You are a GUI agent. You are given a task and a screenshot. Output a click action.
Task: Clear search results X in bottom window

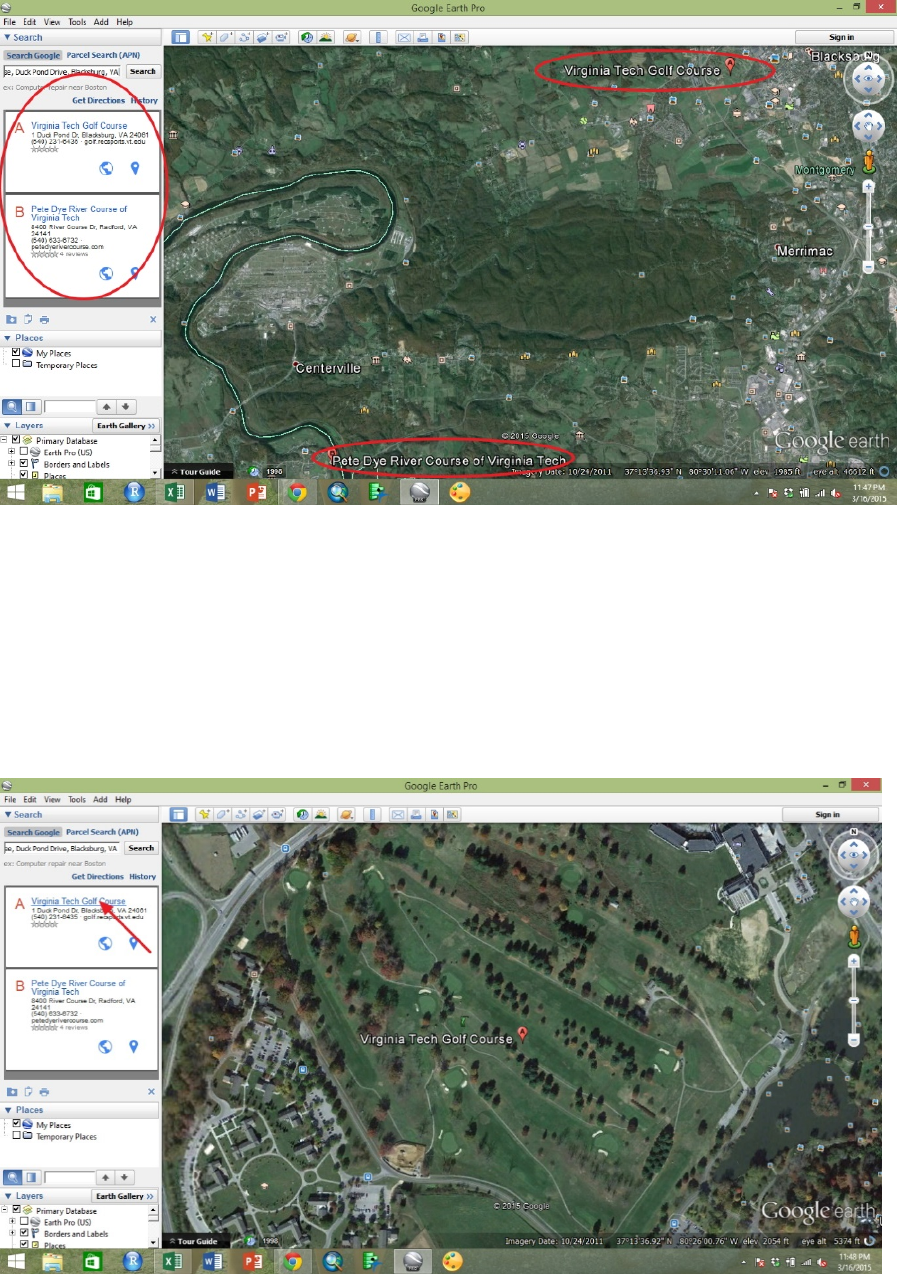153,1092
